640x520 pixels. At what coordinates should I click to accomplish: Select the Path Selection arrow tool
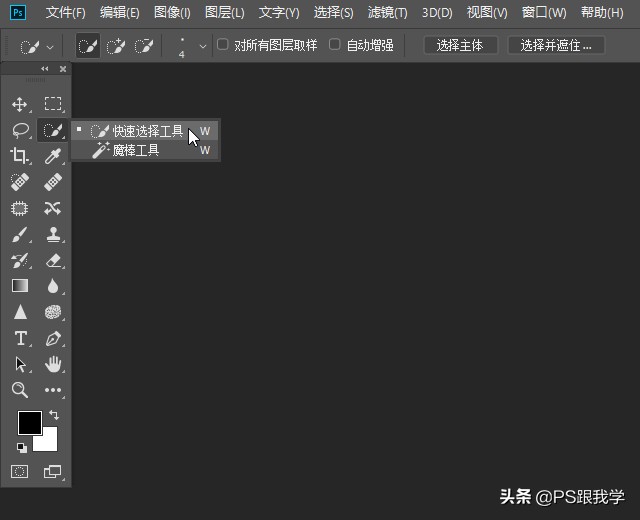(20, 364)
